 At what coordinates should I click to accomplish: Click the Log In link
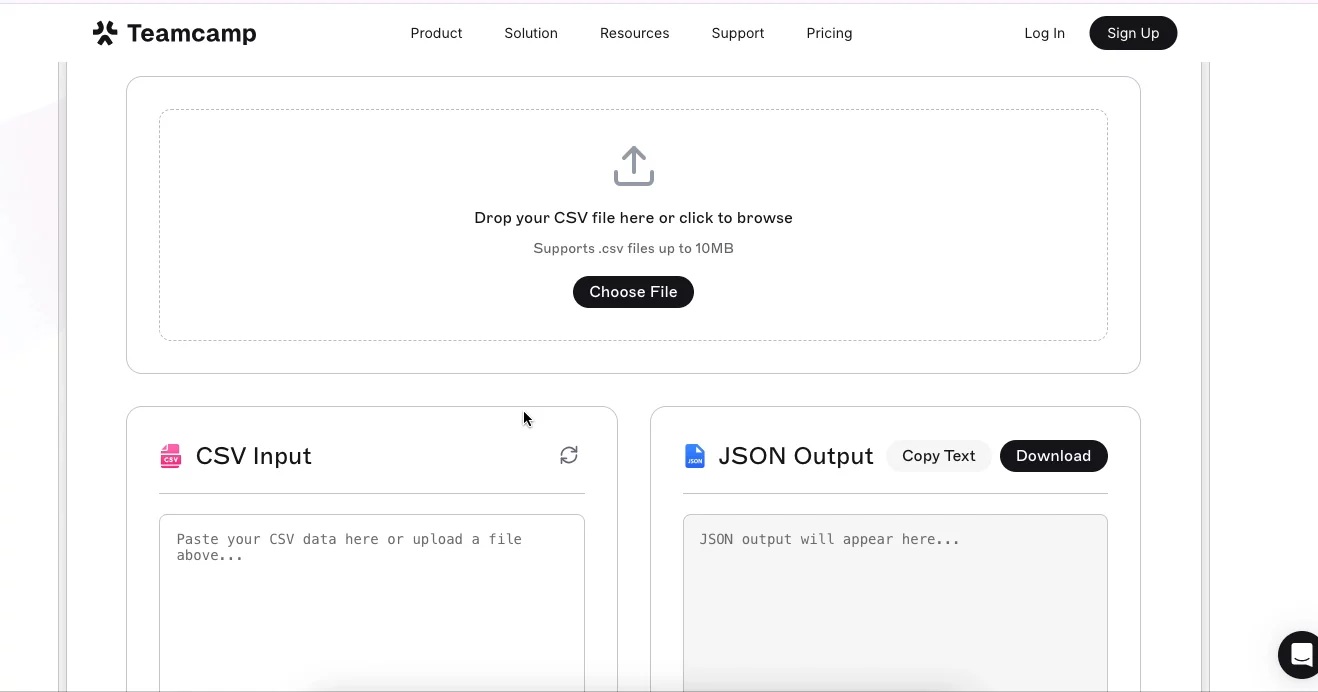pyautogui.click(x=1044, y=33)
